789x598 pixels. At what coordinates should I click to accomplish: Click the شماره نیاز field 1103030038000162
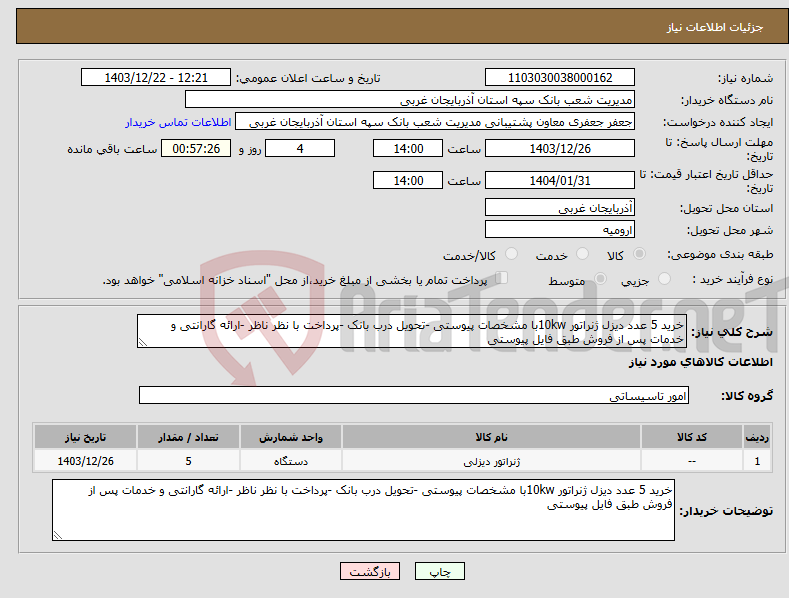click(x=560, y=78)
